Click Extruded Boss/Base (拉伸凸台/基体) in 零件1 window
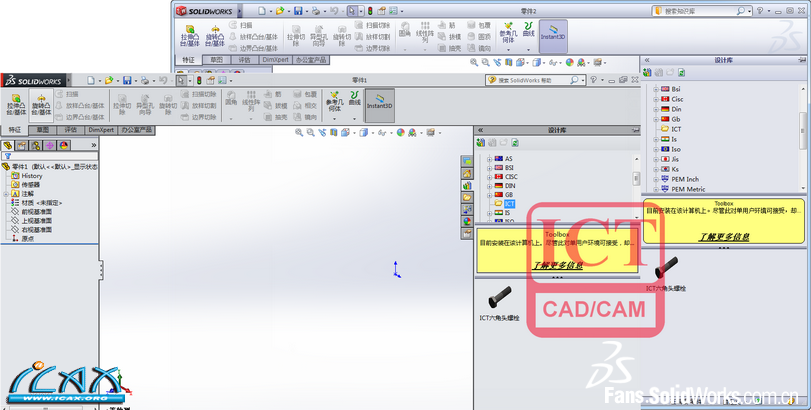811x410 pixels. click(16, 105)
